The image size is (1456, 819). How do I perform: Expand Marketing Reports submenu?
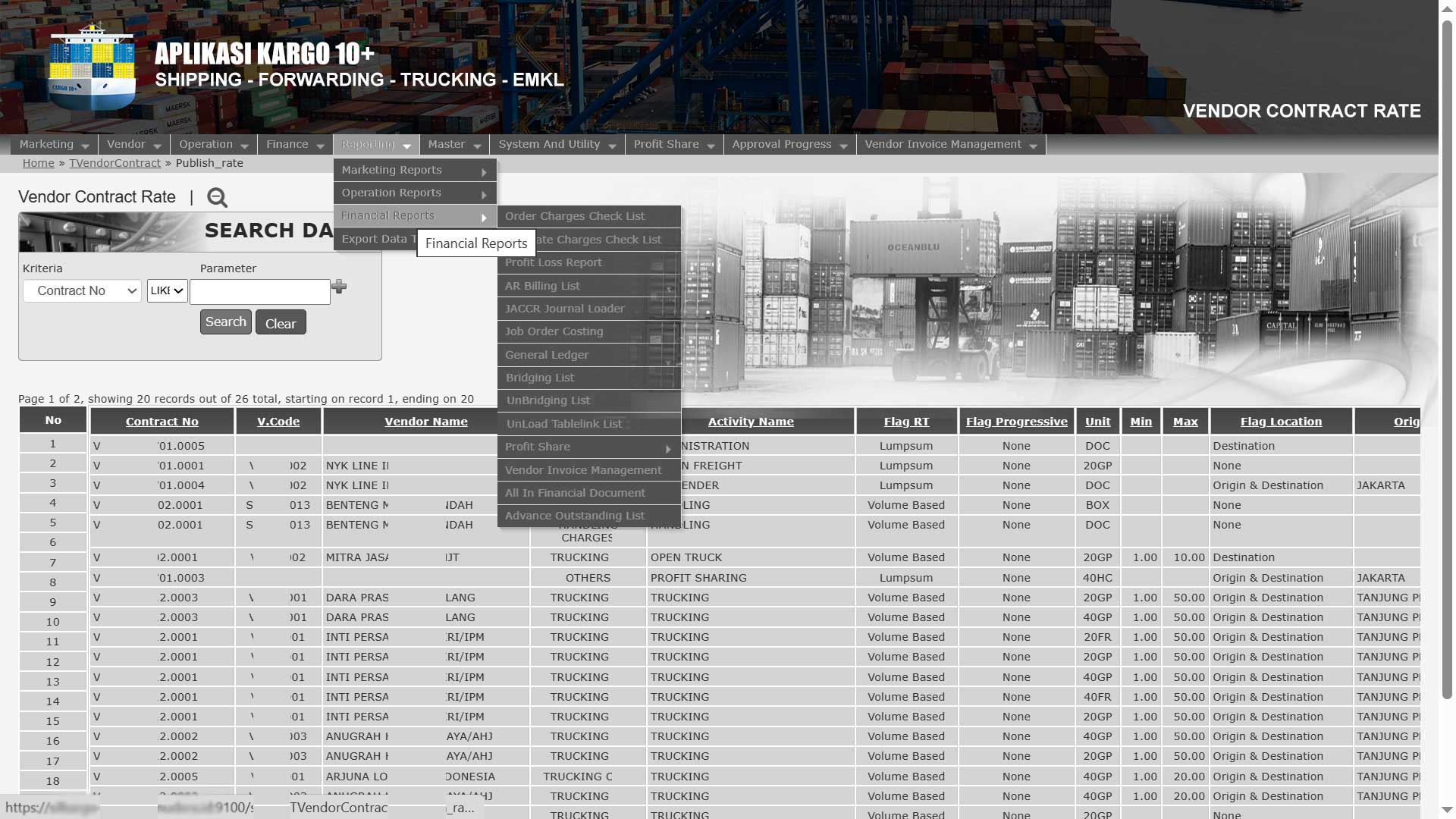pos(414,171)
